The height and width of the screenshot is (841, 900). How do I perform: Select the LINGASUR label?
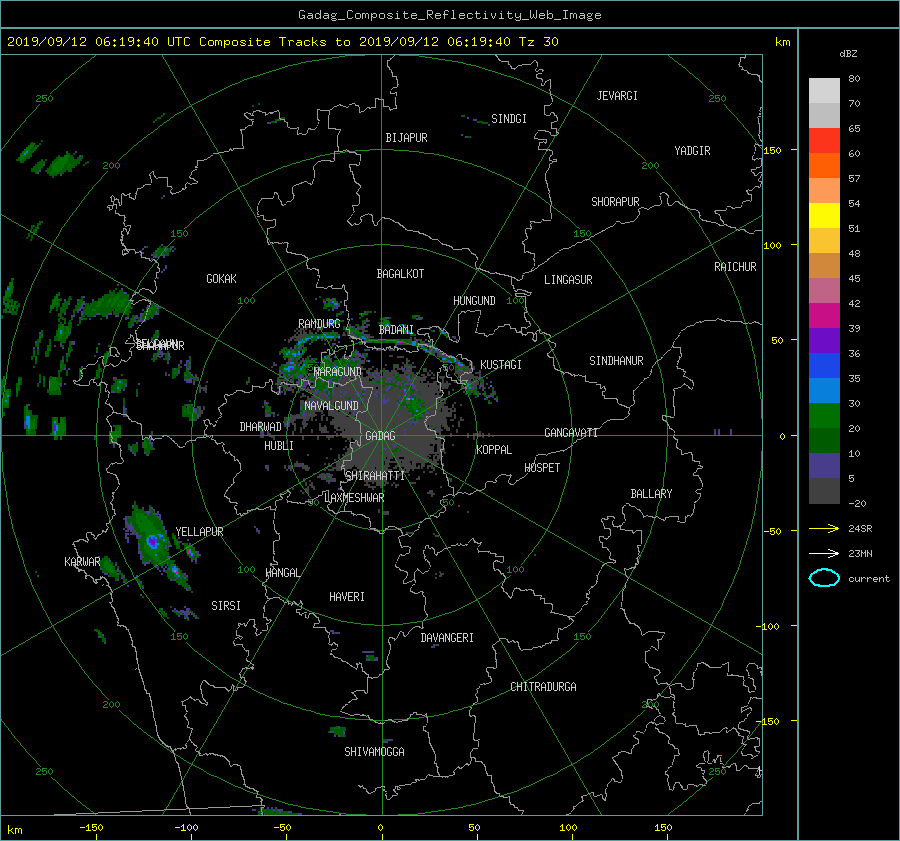click(568, 280)
